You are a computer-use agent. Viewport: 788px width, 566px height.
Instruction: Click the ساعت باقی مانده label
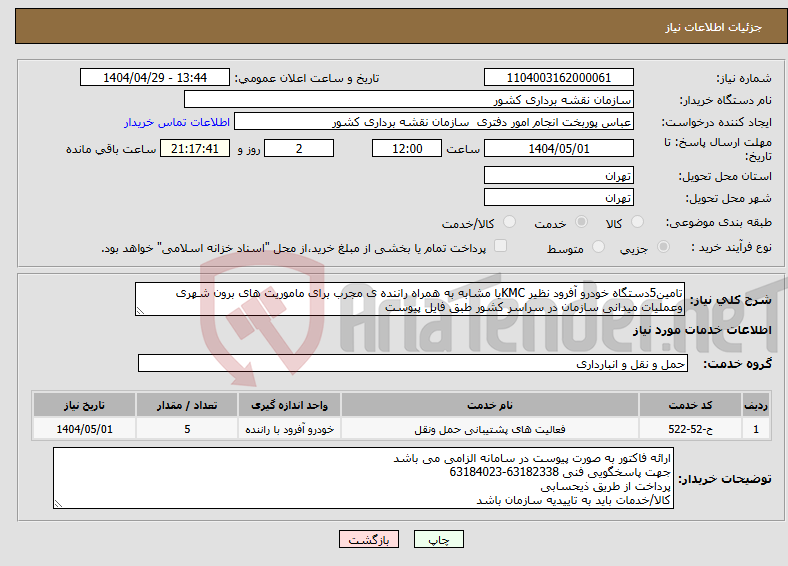click(111, 149)
